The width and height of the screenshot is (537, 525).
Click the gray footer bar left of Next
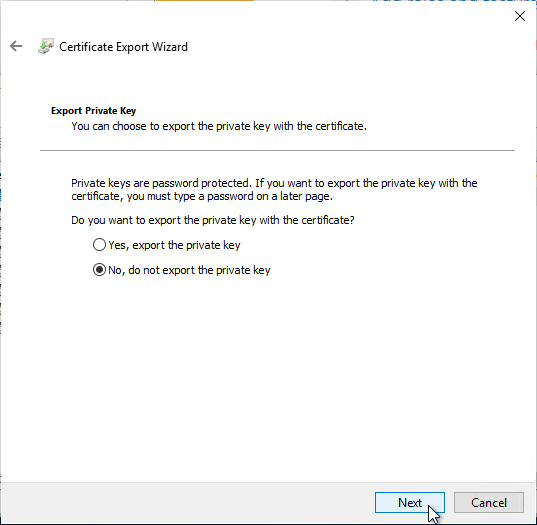click(x=188, y=502)
